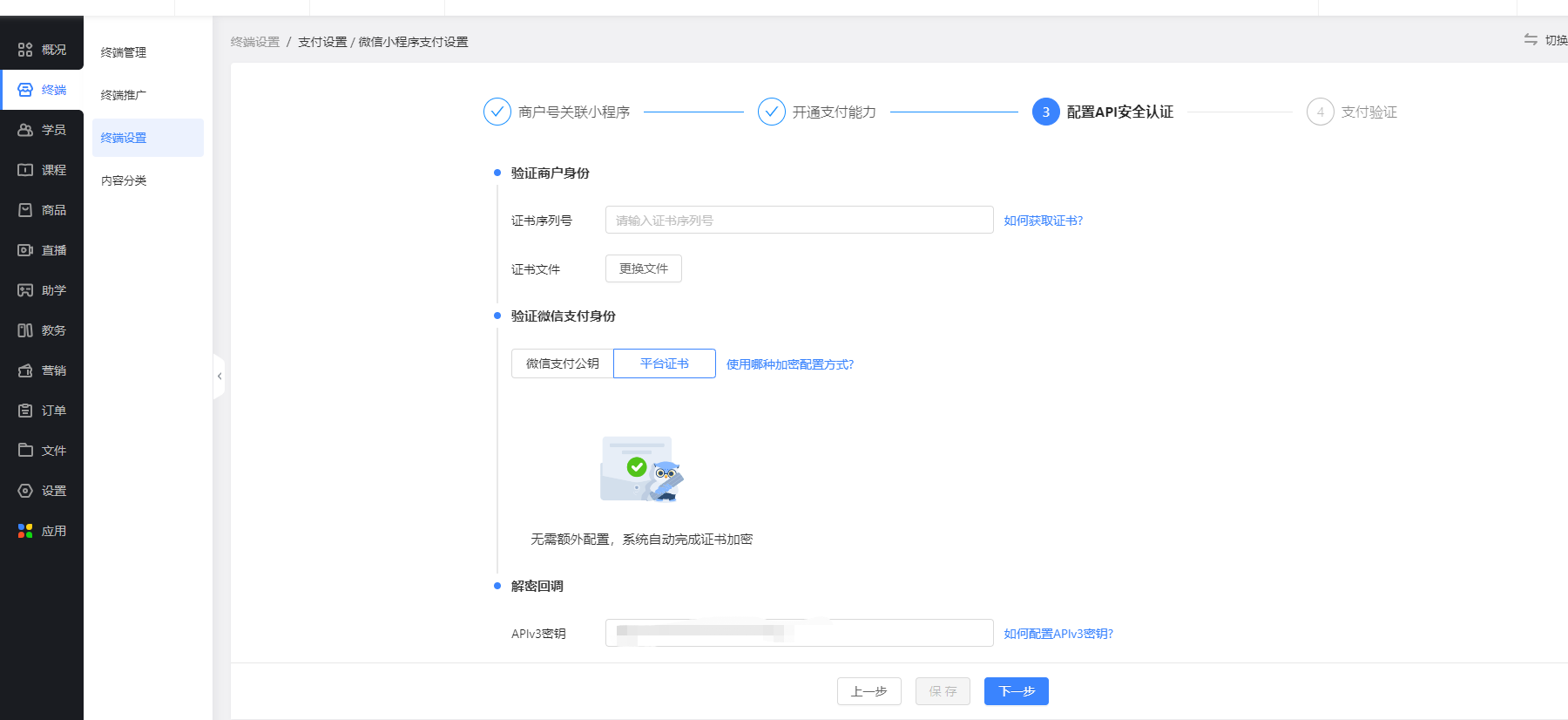The width and height of the screenshot is (1568, 720).
Task: Open the 概况 overview icon in sidebar
Action: [x=25, y=50]
